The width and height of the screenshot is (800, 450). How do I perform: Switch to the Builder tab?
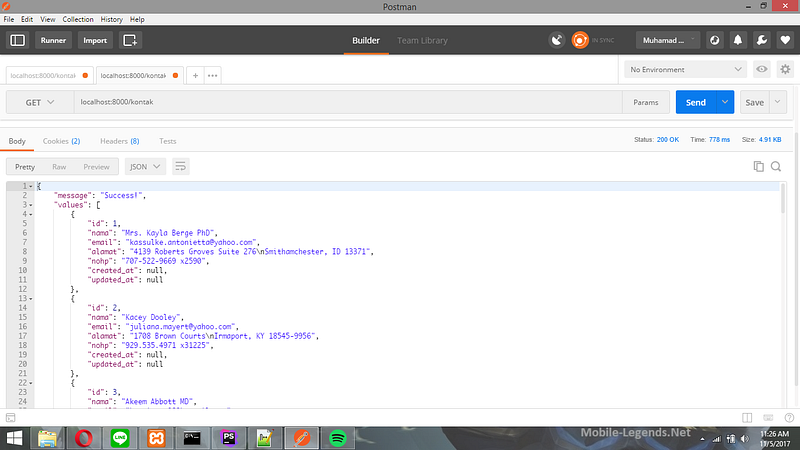point(366,40)
